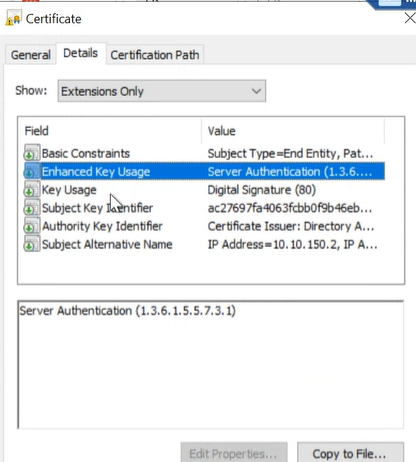Switch to the General tab

31,55
